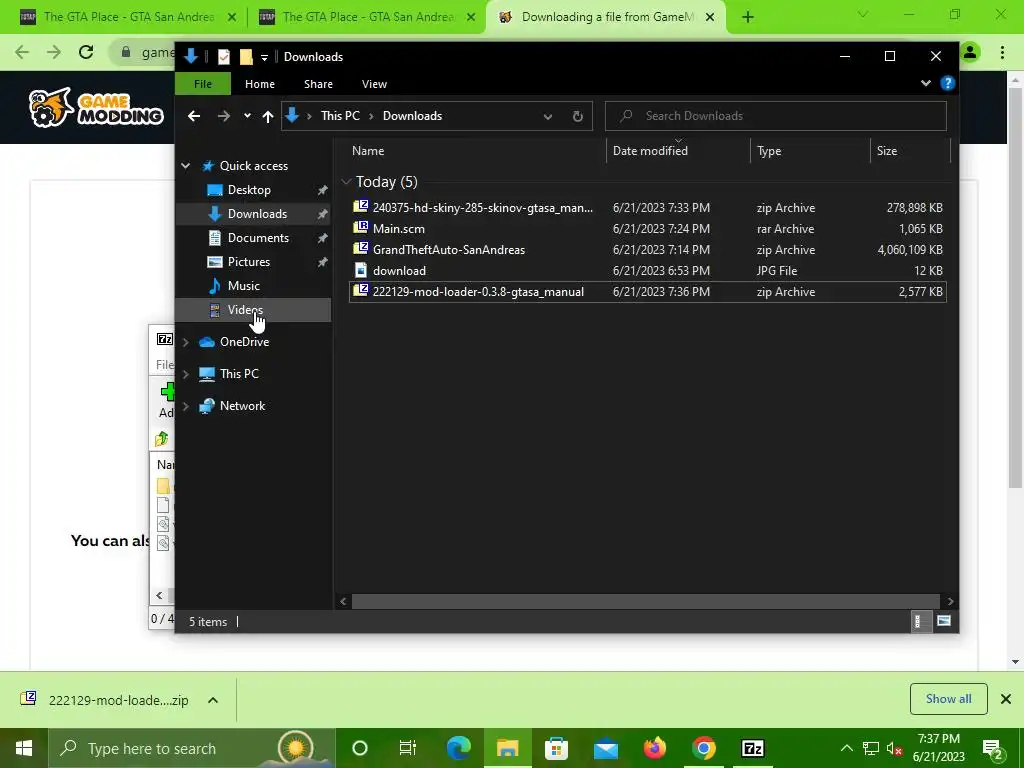Select Videos in navigation pane
The height and width of the screenshot is (768, 1024).
pyautogui.click(x=245, y=310)
